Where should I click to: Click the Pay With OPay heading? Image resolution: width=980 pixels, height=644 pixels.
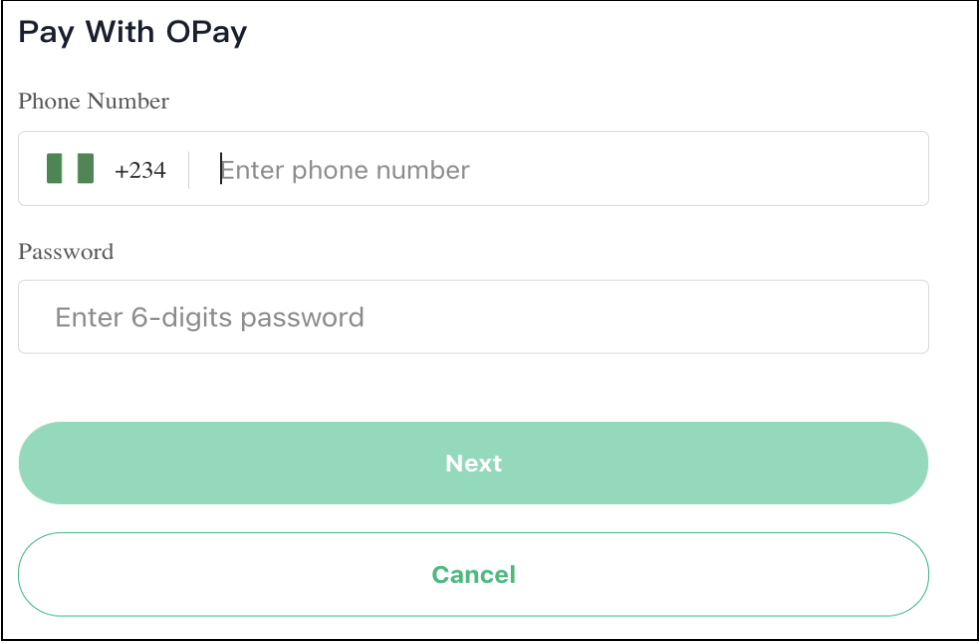point(132,33)
